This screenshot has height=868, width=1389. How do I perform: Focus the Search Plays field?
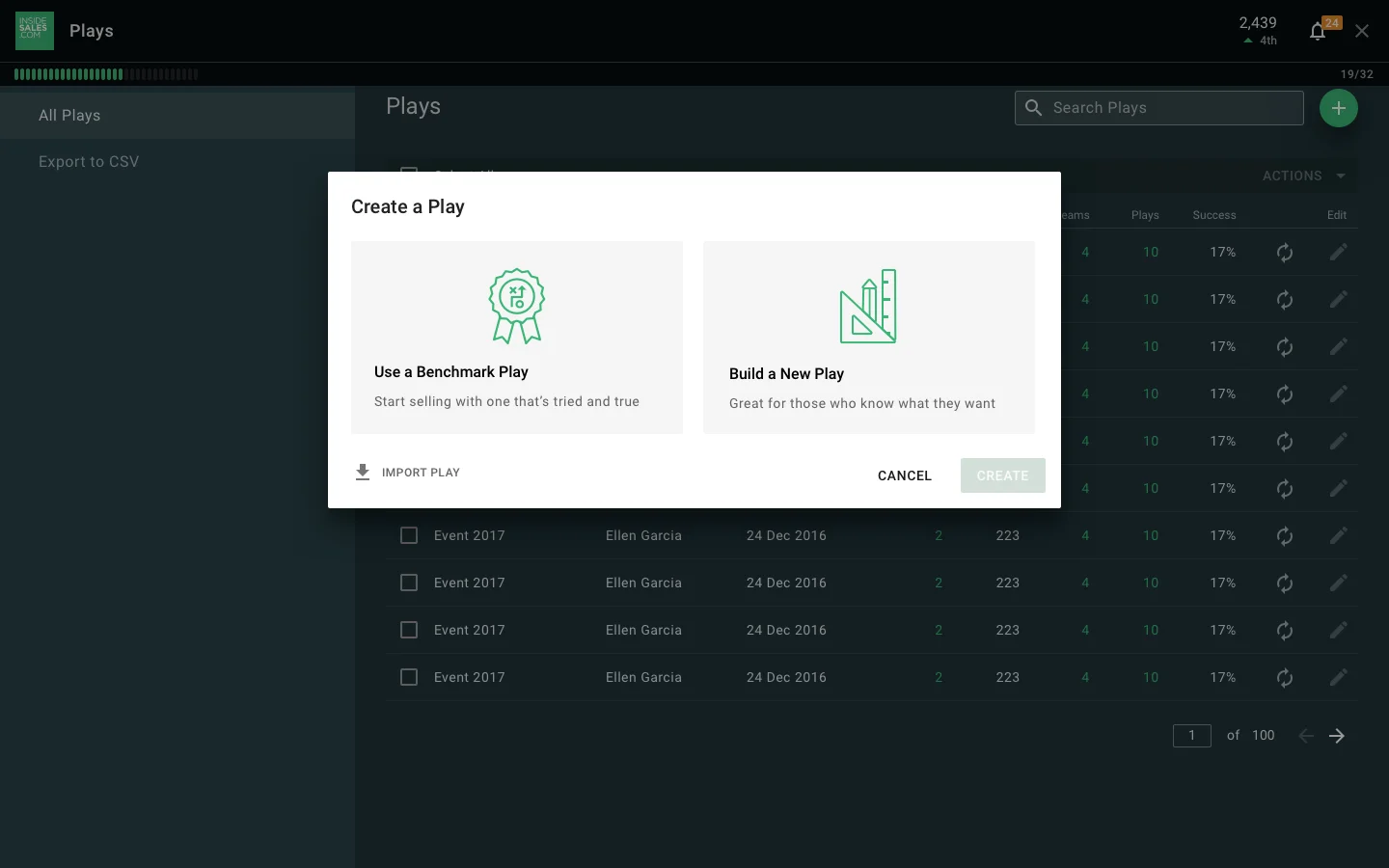(x=1159, y=108)
